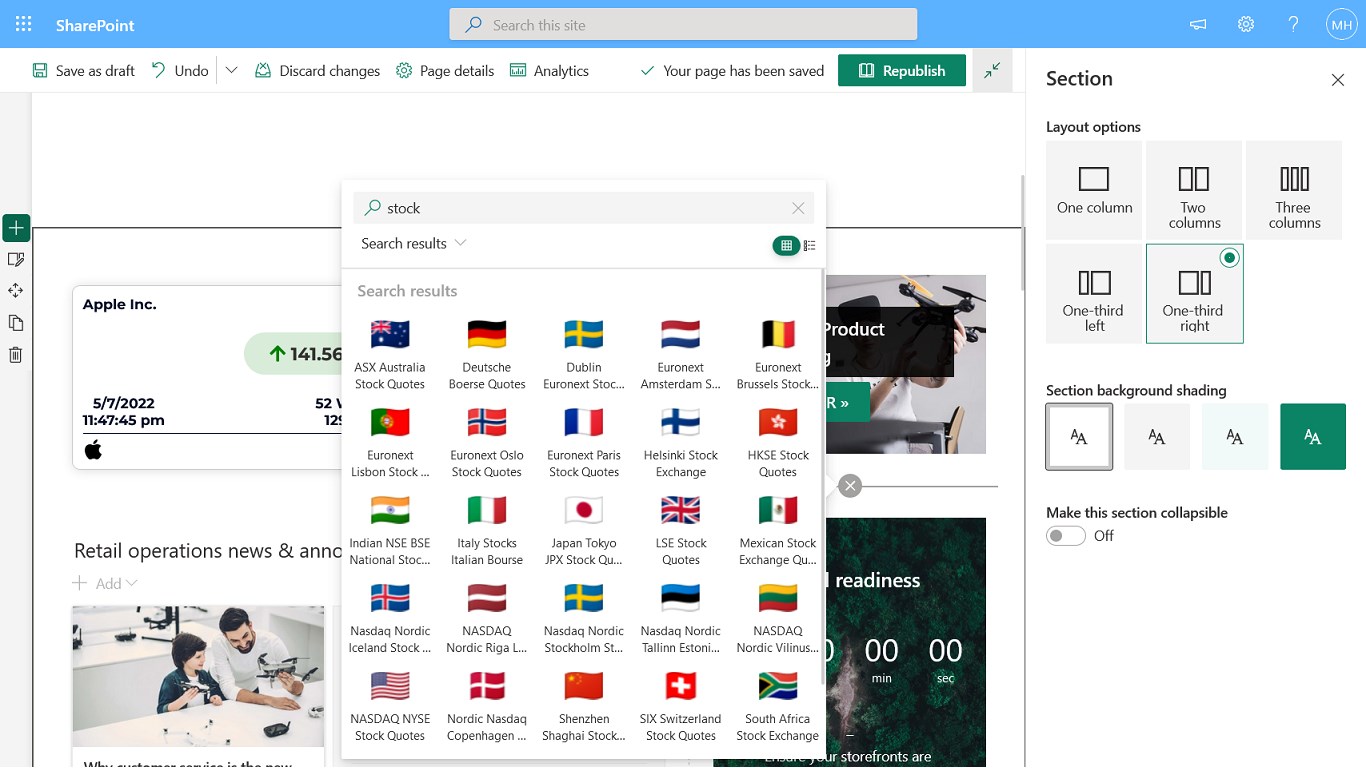Click Save as draft
Viewport: 1366px width, 768px height.
[x=84, y=71]
